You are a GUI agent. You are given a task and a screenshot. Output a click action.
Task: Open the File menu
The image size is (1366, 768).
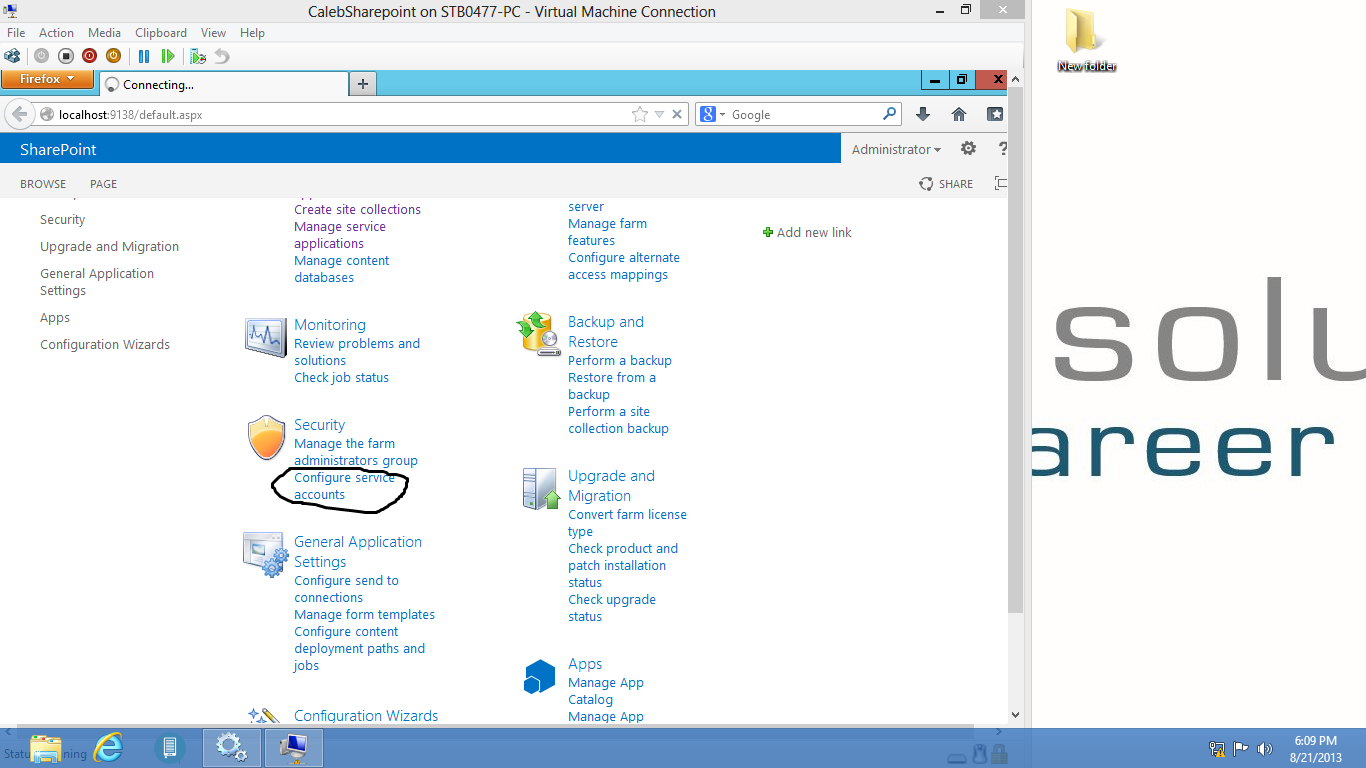coord(16,33)
